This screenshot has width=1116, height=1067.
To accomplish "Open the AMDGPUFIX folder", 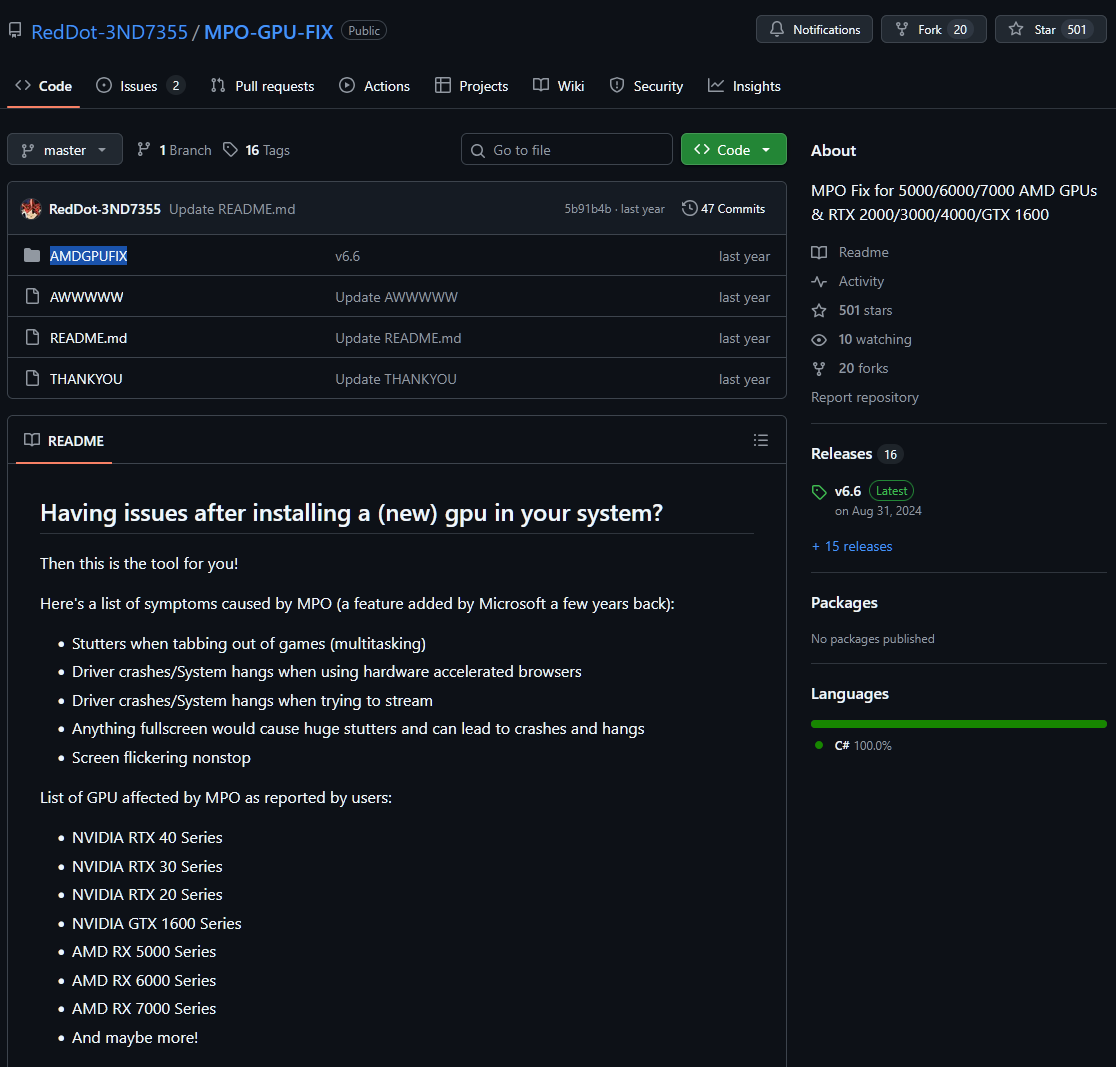I will (x=88, y=256).
